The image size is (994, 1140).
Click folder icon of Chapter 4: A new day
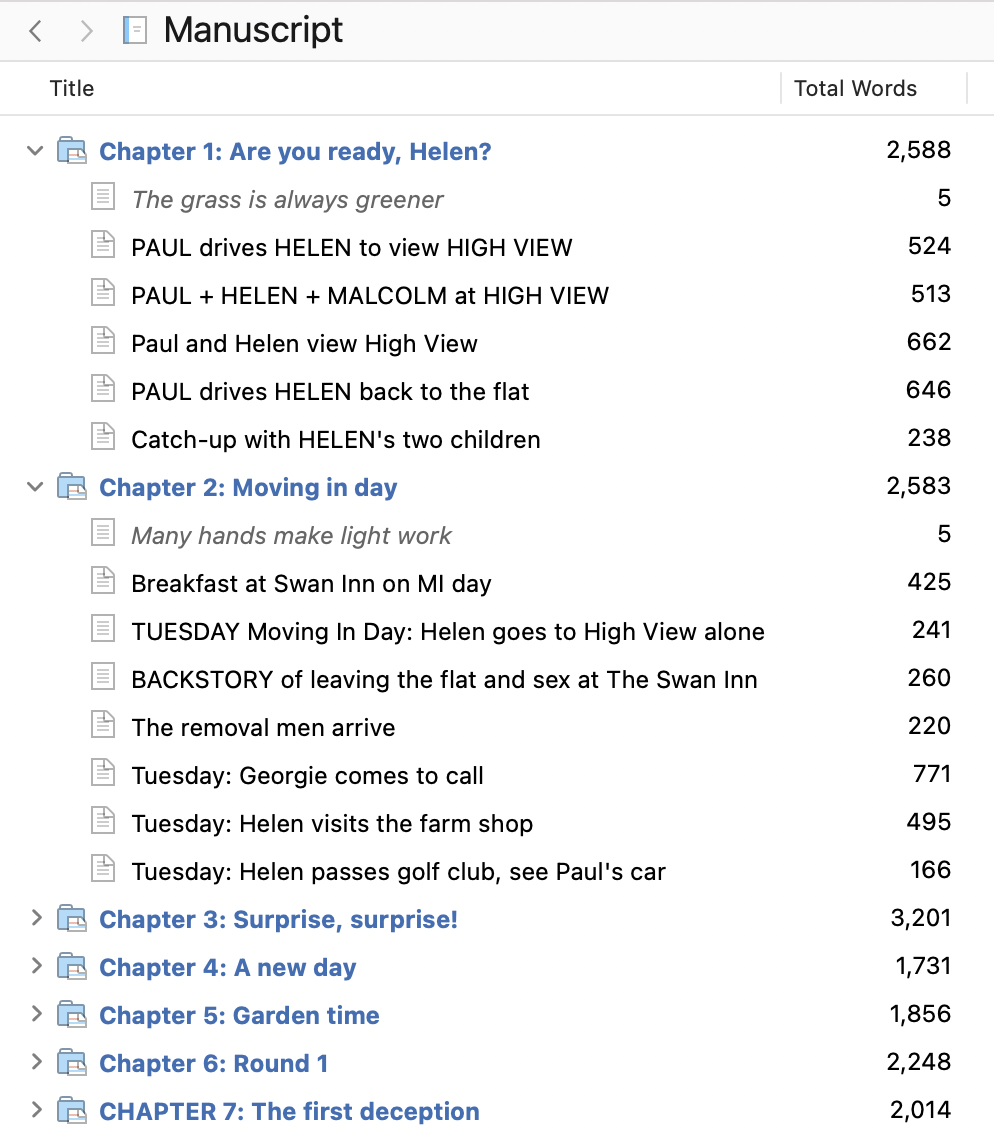(x=72, y=967)
